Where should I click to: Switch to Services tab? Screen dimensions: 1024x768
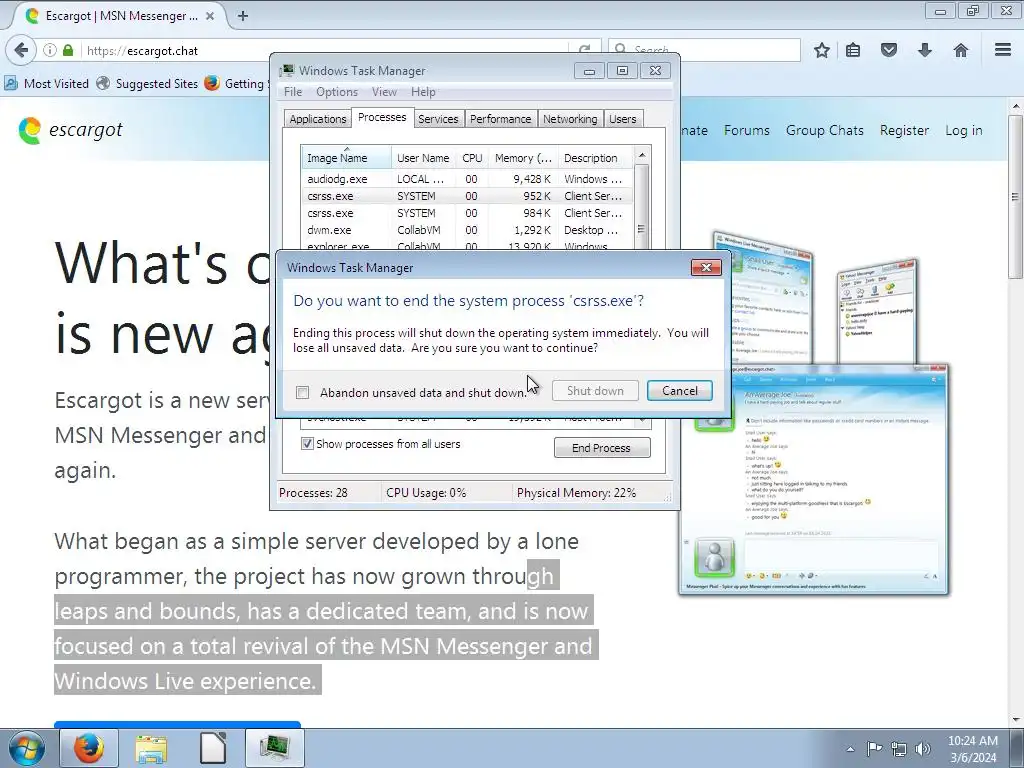click(438, 119)
